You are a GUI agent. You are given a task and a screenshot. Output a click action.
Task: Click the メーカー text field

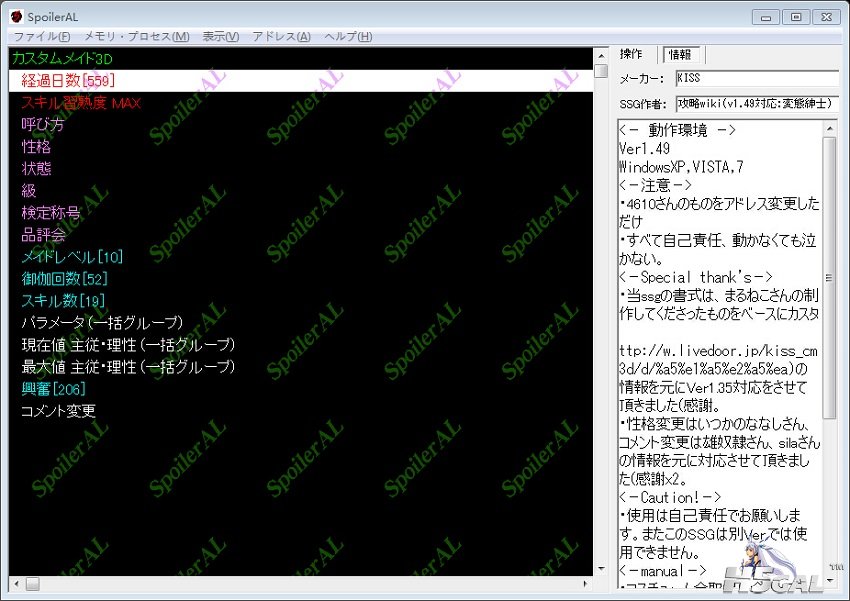click(755, 79)
